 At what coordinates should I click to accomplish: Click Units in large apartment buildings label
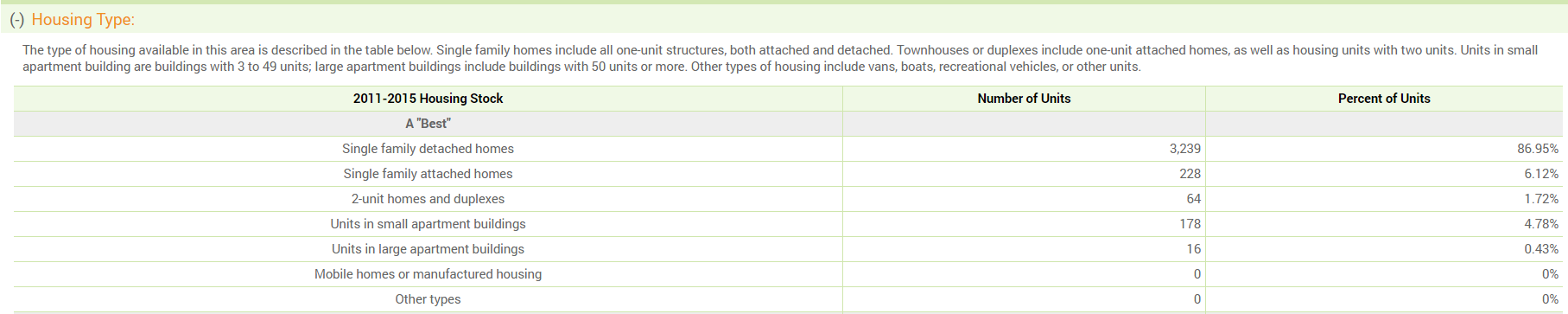428,249
